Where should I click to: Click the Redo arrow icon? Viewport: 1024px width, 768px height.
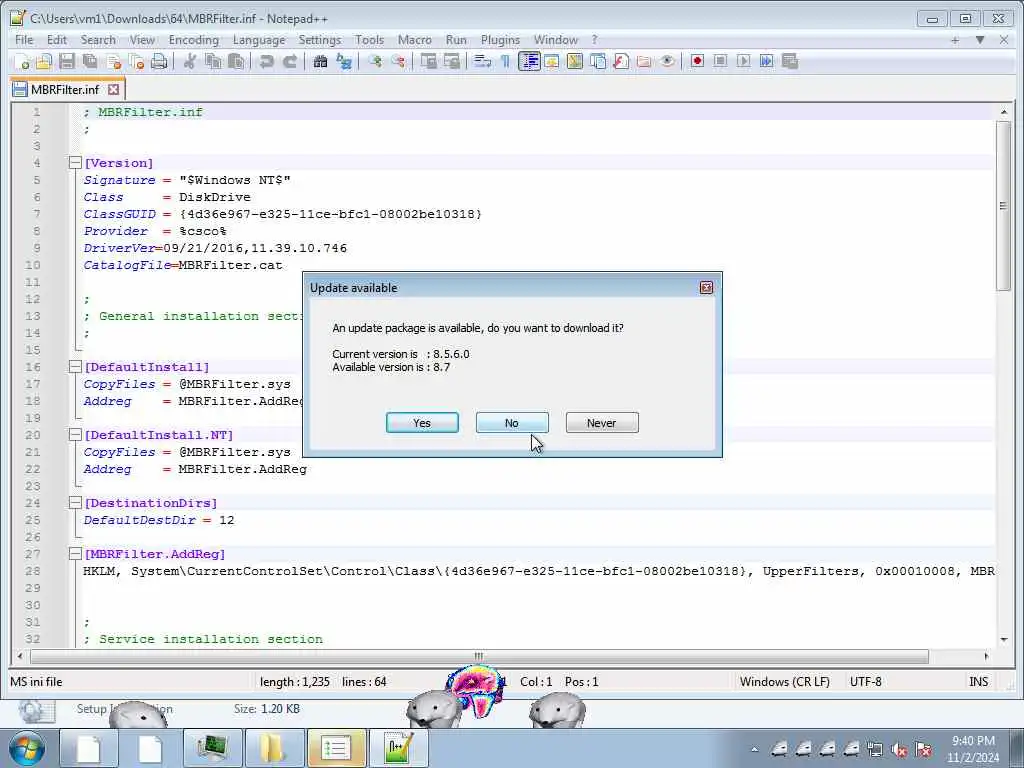(289, 61)
